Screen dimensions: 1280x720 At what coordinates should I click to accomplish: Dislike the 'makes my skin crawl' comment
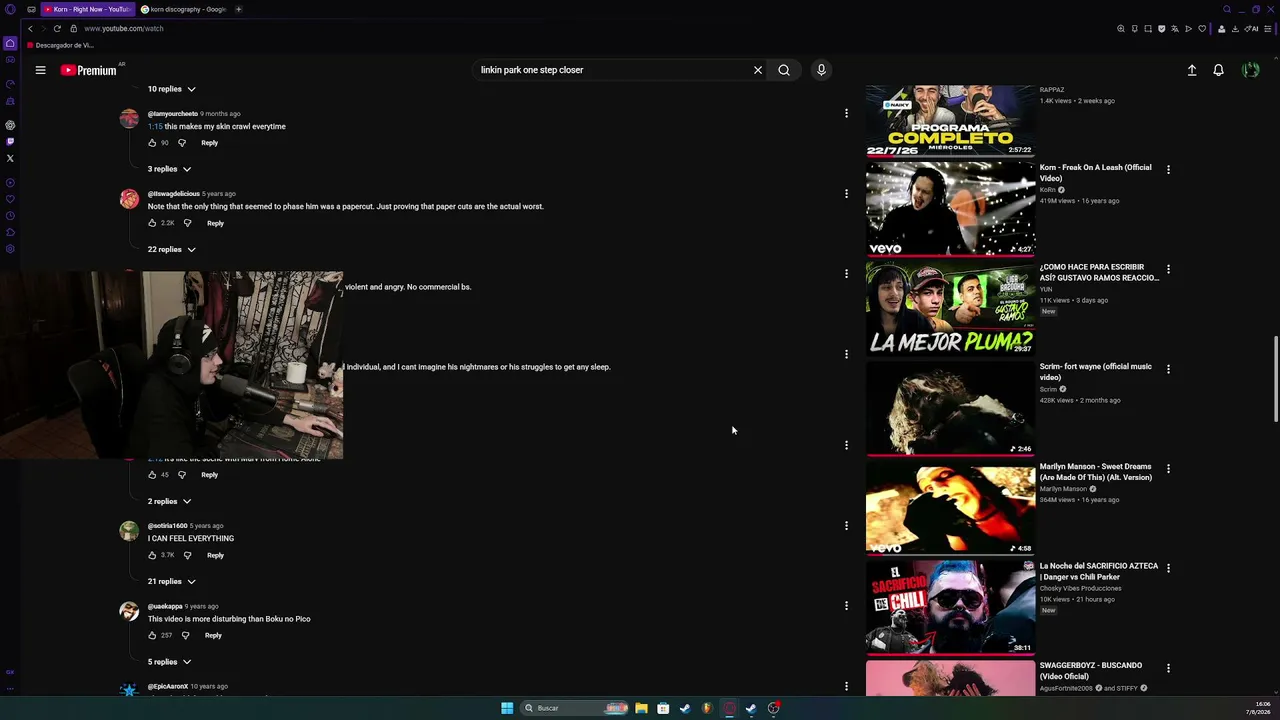pos(182,143)
